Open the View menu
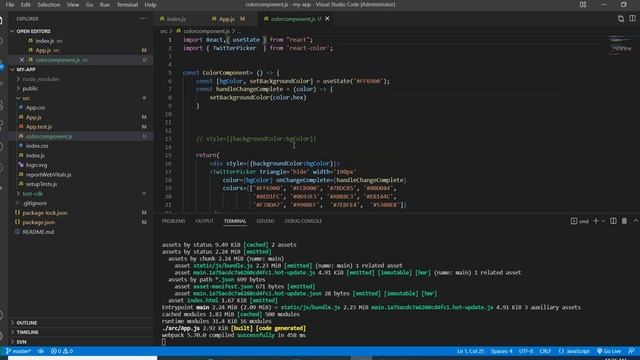This screenshot has width=640, height=360. click(73, 5)
